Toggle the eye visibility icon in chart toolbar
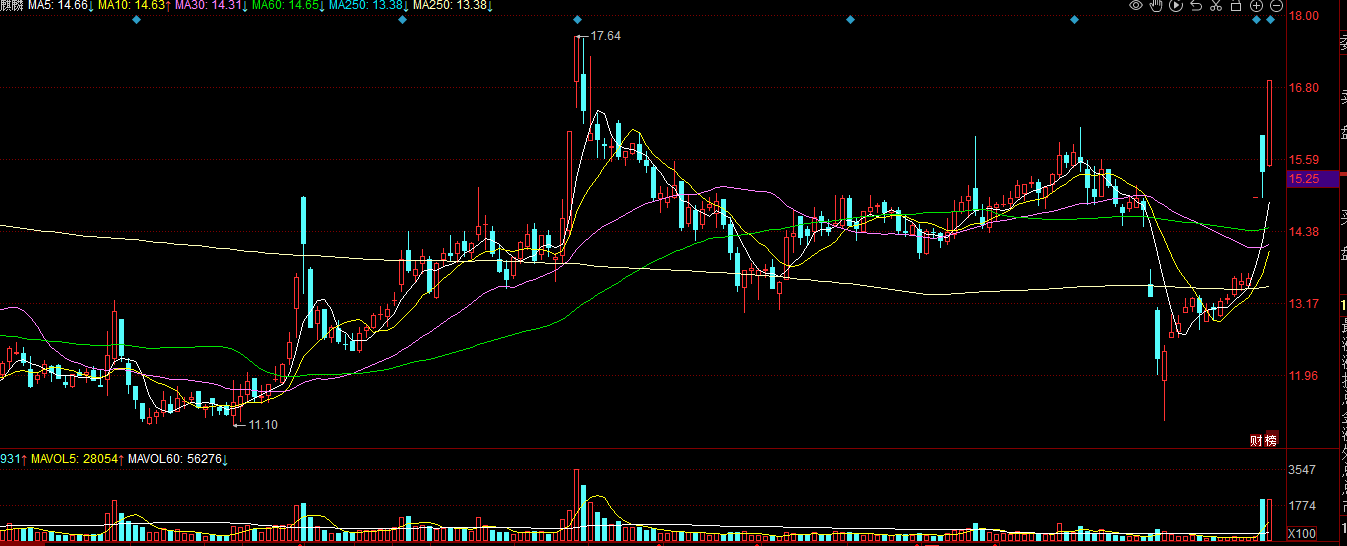 coord(1136,6)
